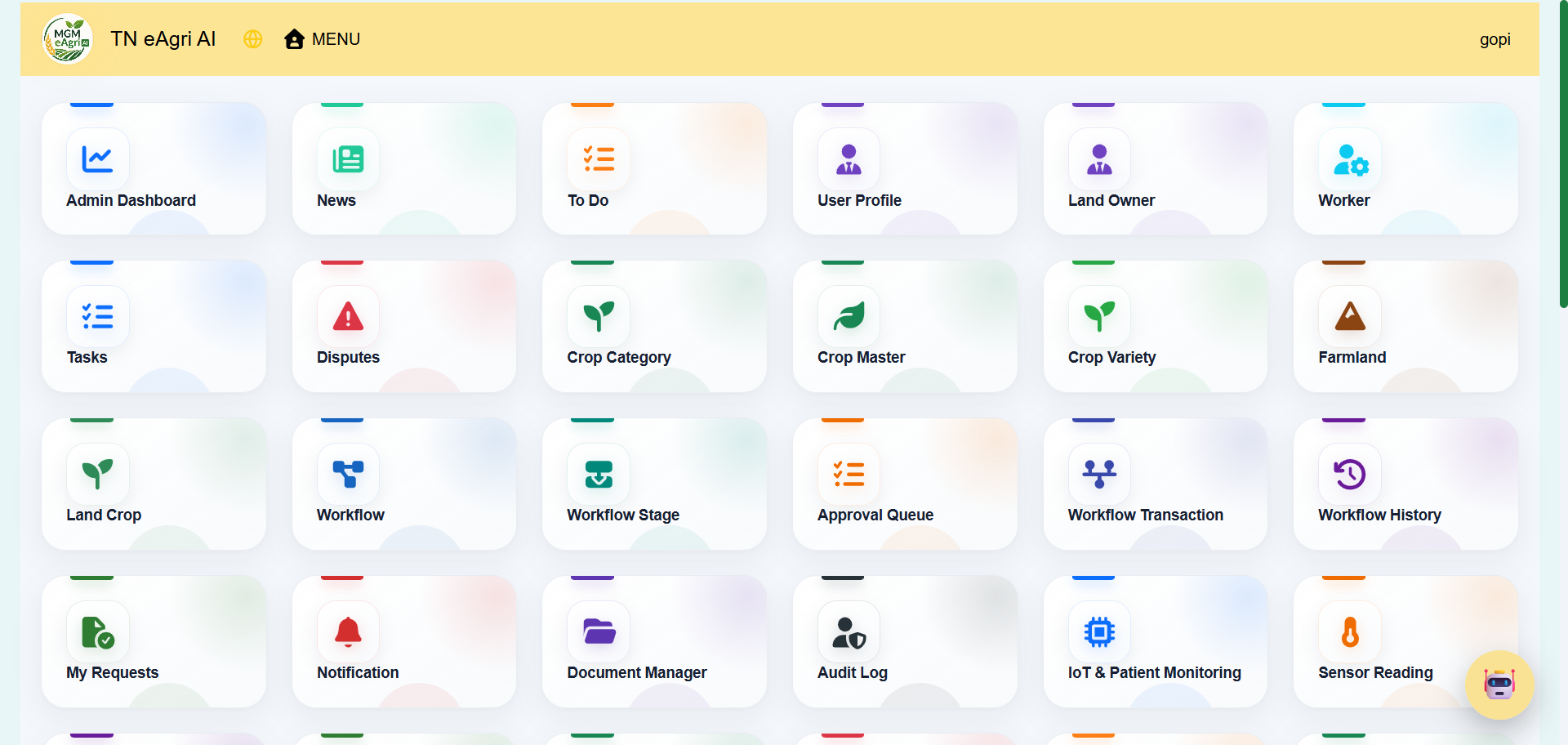The image size is (1568, 745).
Task: Open the Land Owner person icon
Action: tap(1099, 158)
